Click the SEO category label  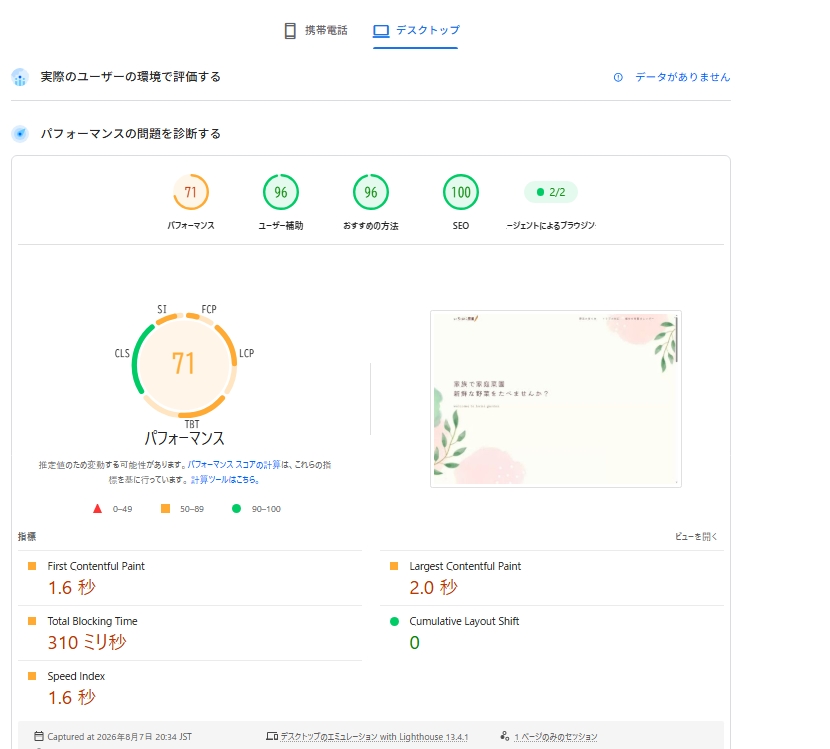461,225
